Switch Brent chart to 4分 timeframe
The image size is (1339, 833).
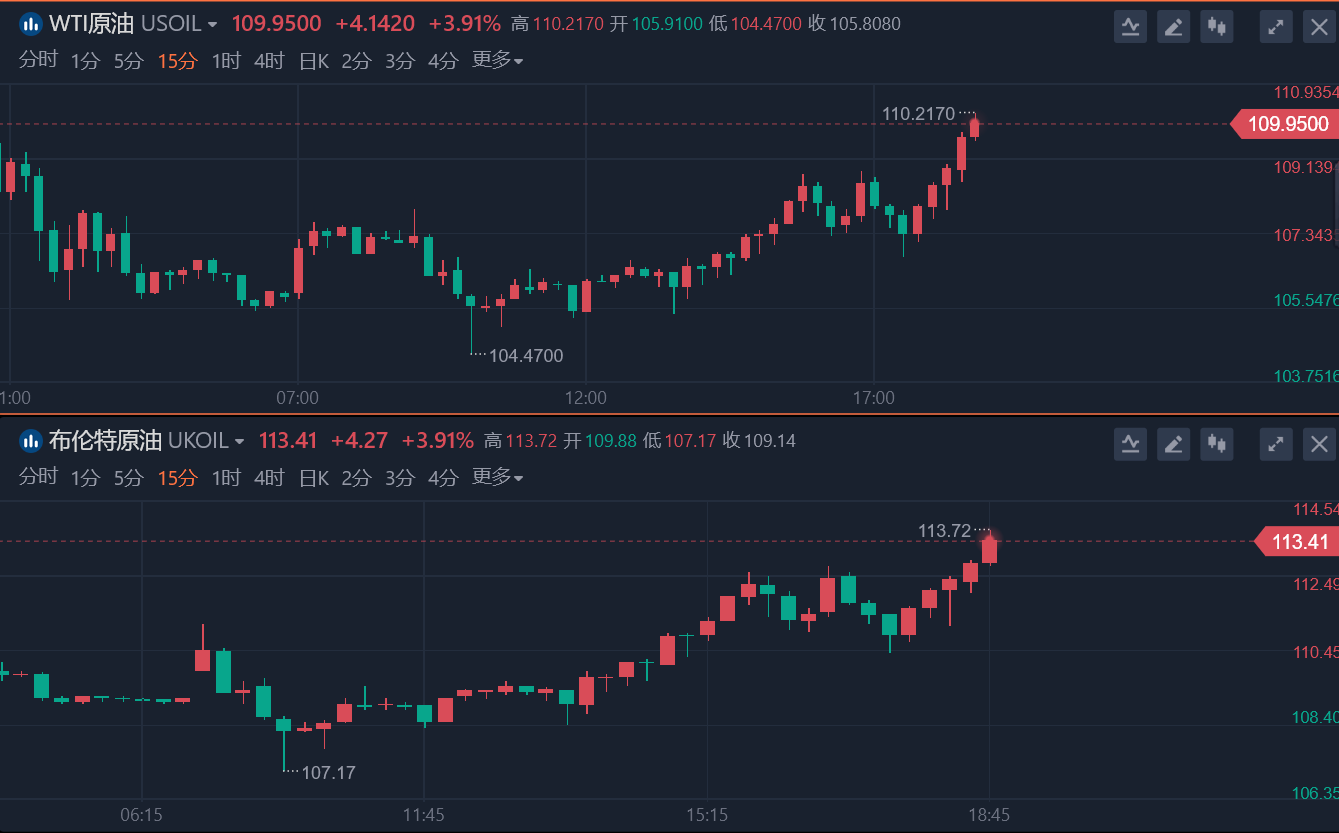pyautogui.click(x=443, y=478)
